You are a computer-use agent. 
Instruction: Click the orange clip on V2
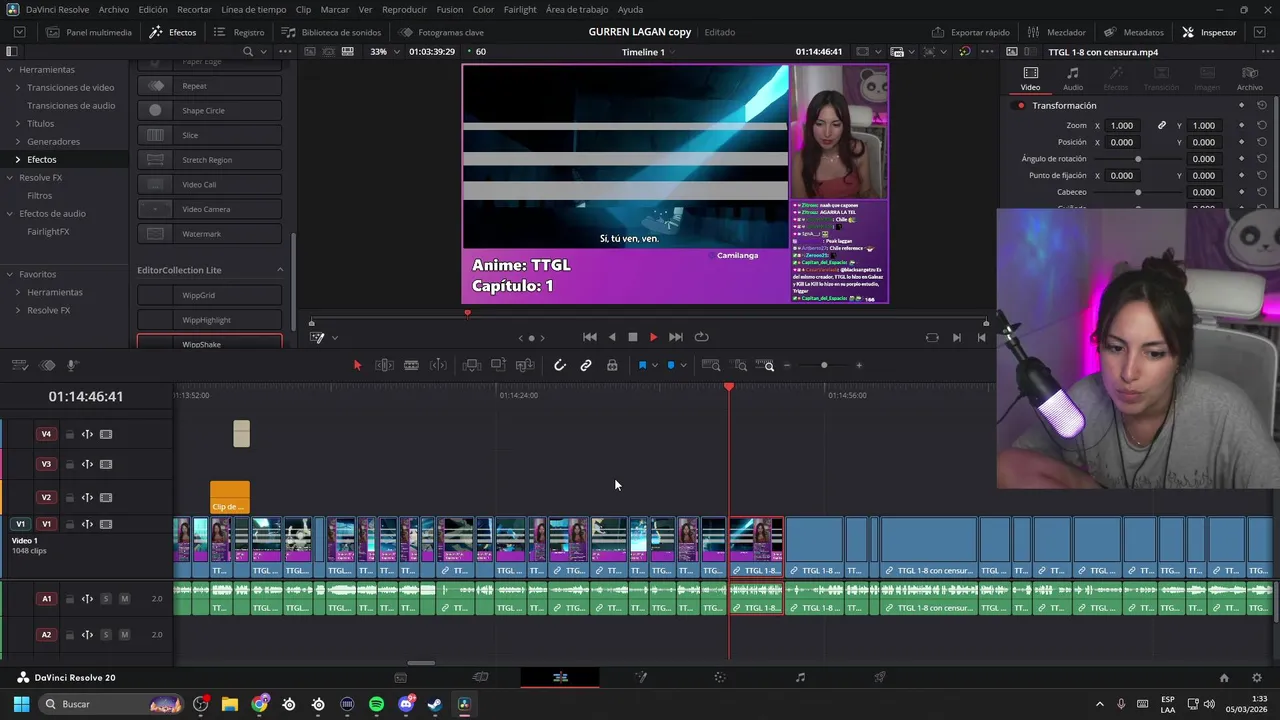(229, 498)
